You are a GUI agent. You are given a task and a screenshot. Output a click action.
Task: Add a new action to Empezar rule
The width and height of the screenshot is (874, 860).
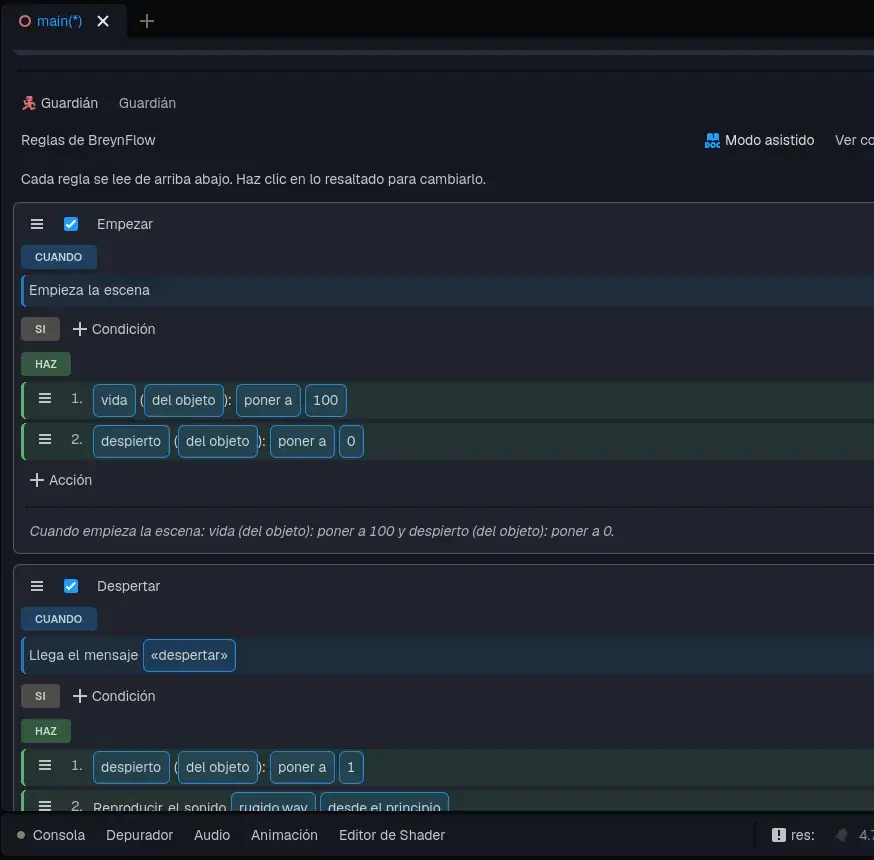click(x=61, y=480)
